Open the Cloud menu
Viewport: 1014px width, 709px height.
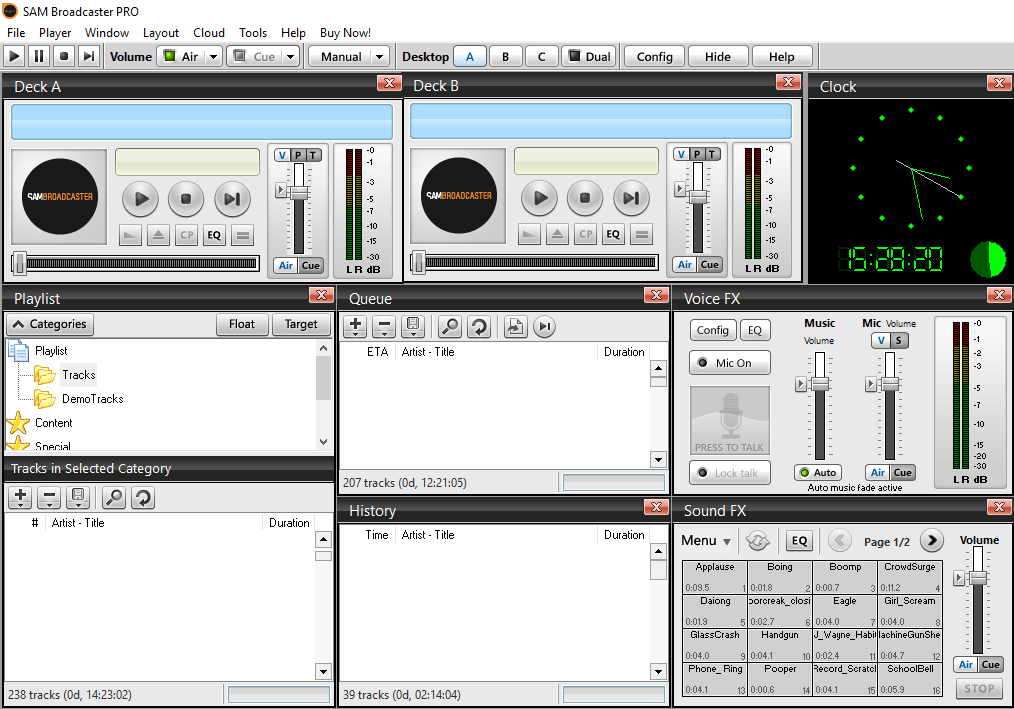(x=209, y=32)
